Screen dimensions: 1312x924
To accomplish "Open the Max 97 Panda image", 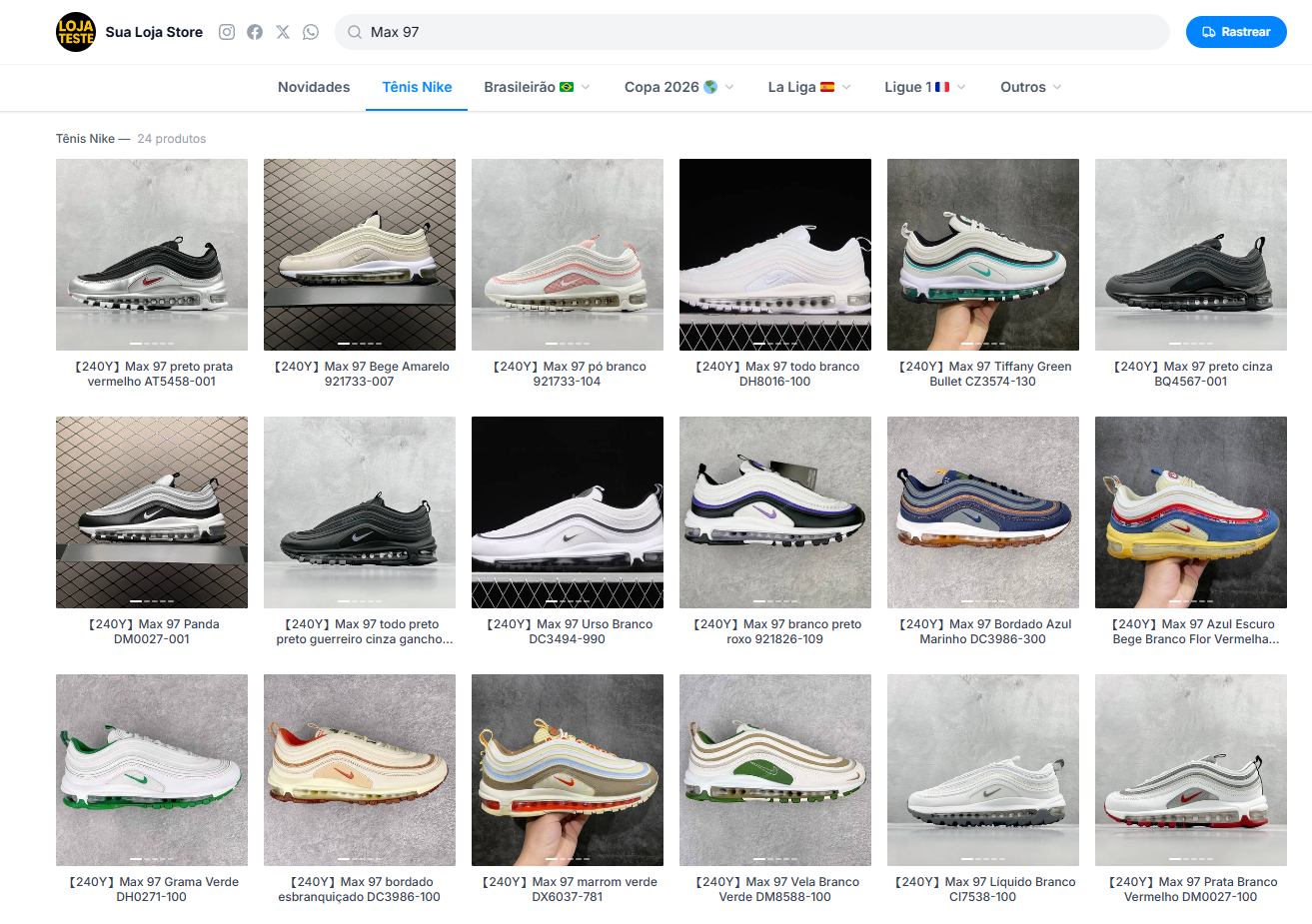I will (x=152, y=512).
